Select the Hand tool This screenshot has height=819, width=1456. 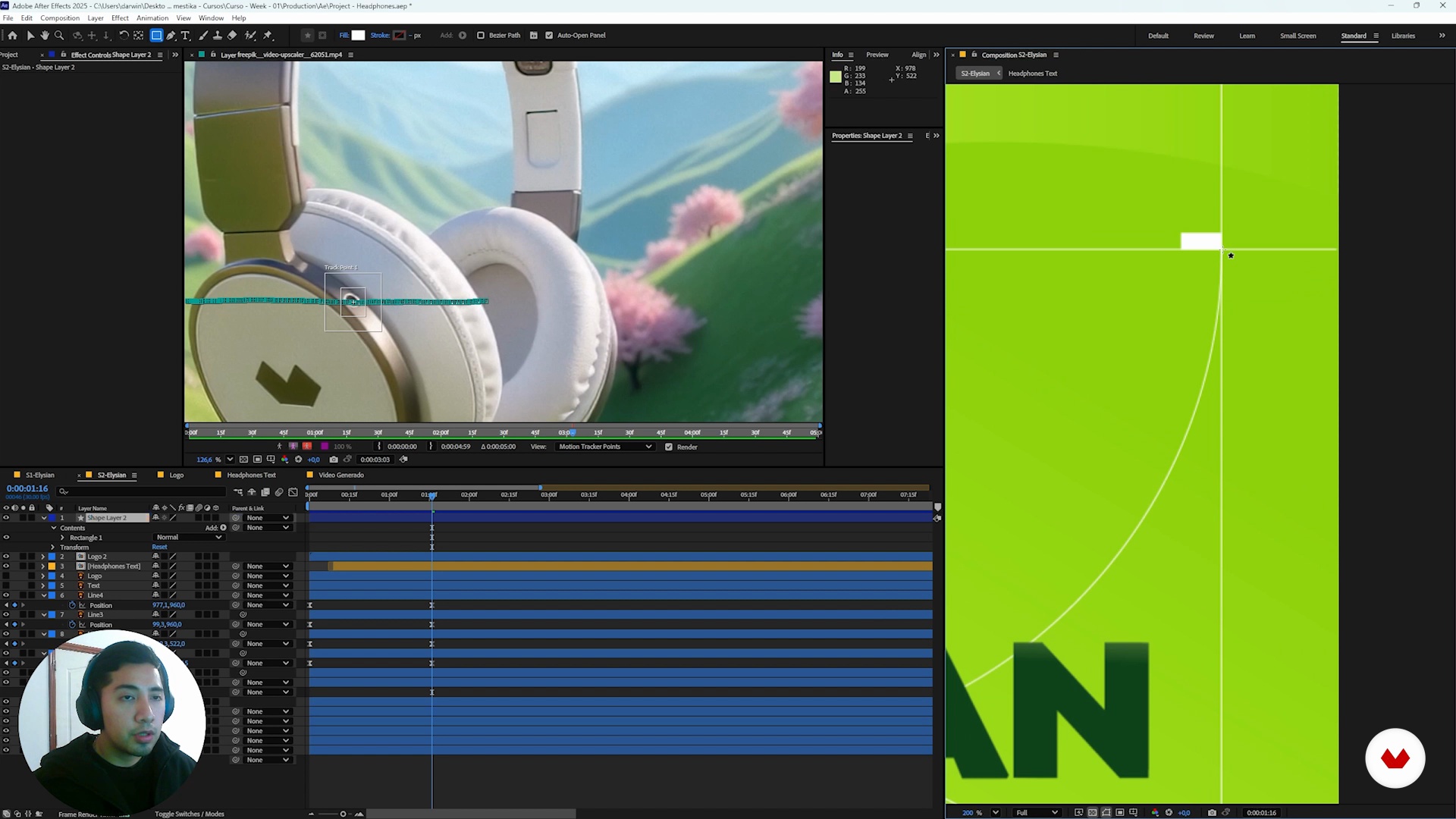pyautogui.click(x=45, y=36)
